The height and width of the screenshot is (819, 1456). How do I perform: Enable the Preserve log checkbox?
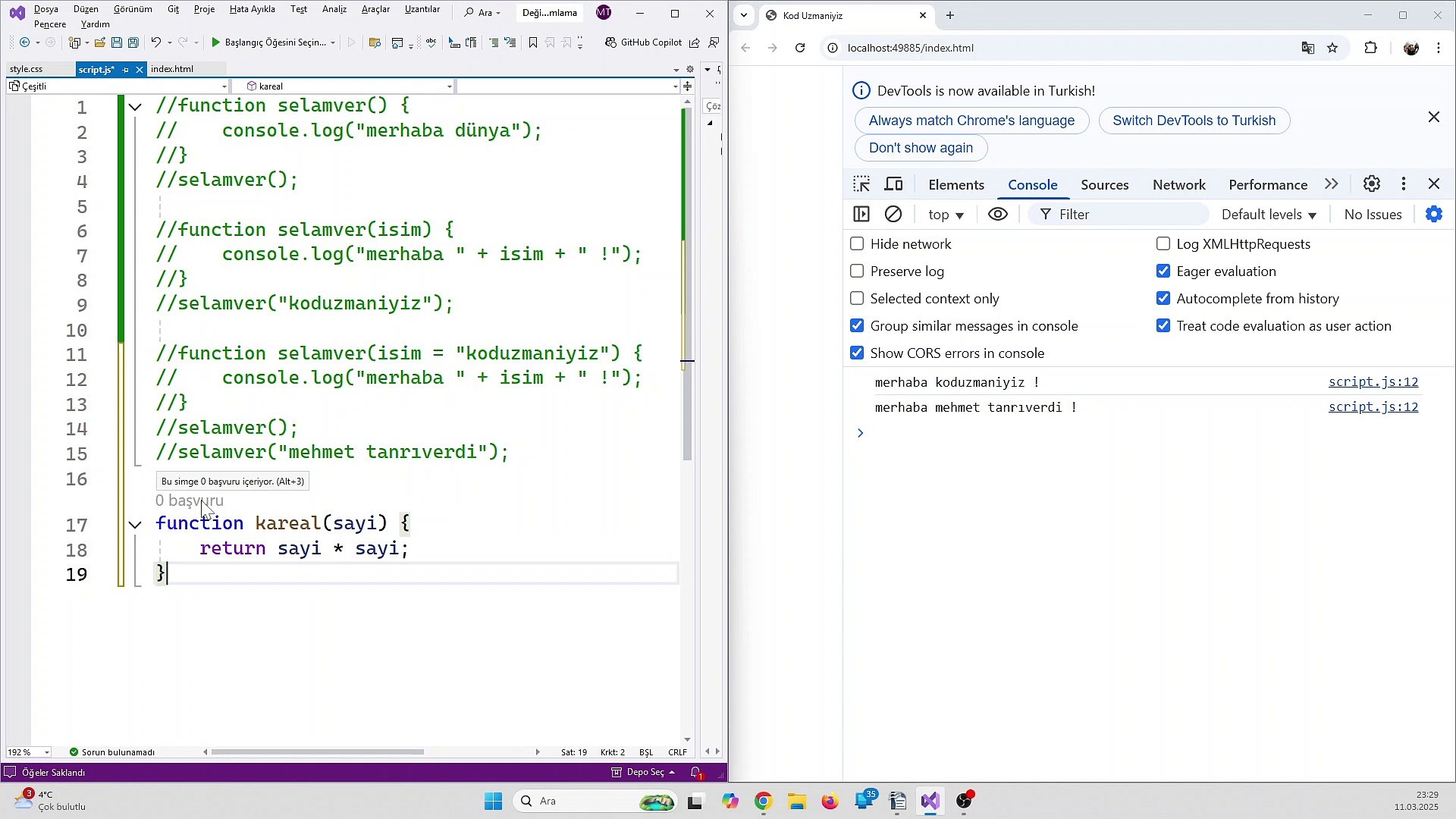click(x=857, y=271)
